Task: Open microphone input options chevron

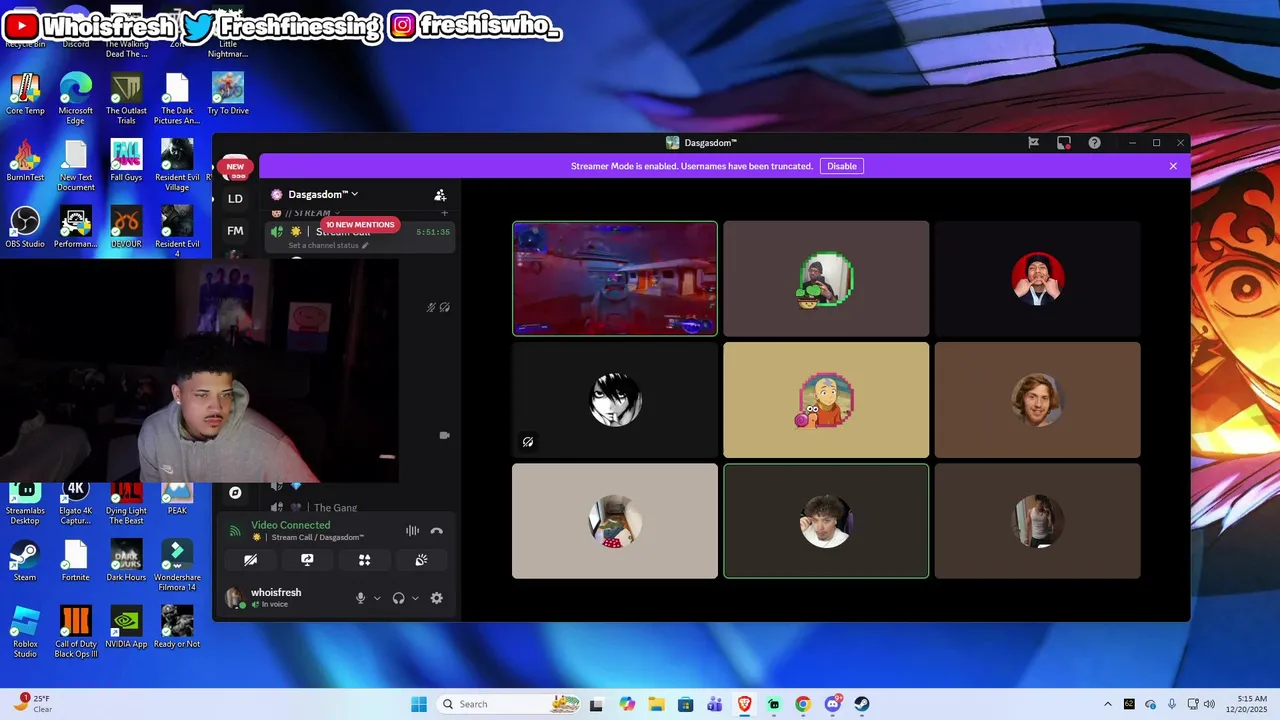Action: coord(377,598)
